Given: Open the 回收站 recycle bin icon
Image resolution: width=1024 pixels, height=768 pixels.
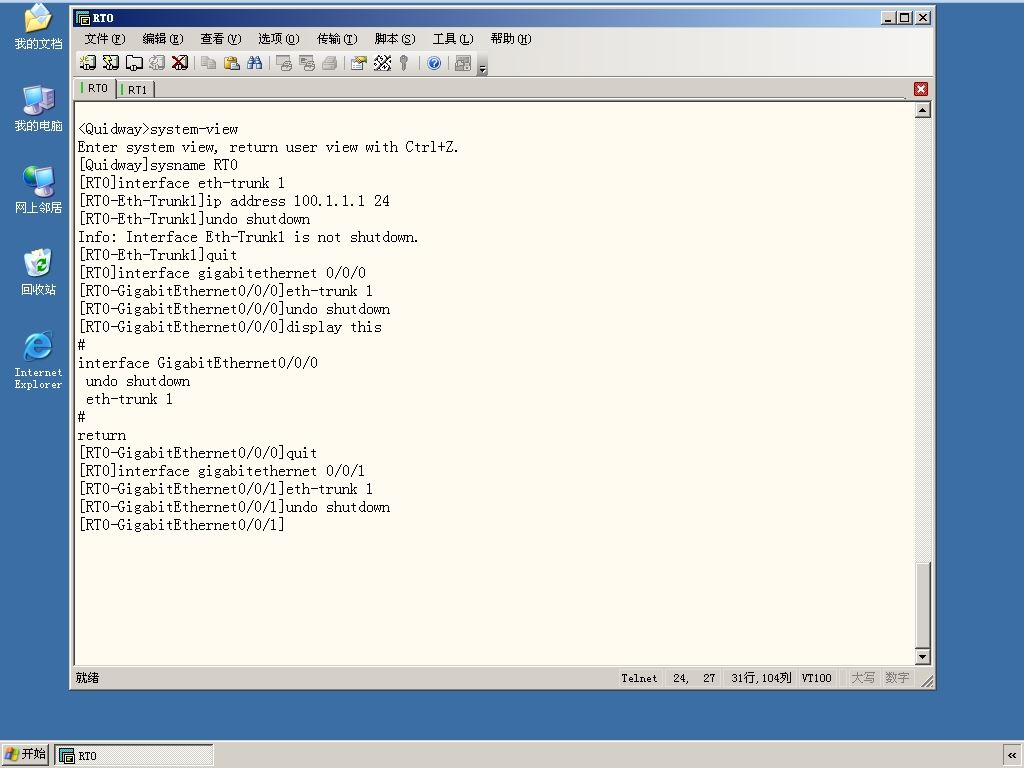Looking at the screenshot, I should pyautogui.click(x=39, y=272).
